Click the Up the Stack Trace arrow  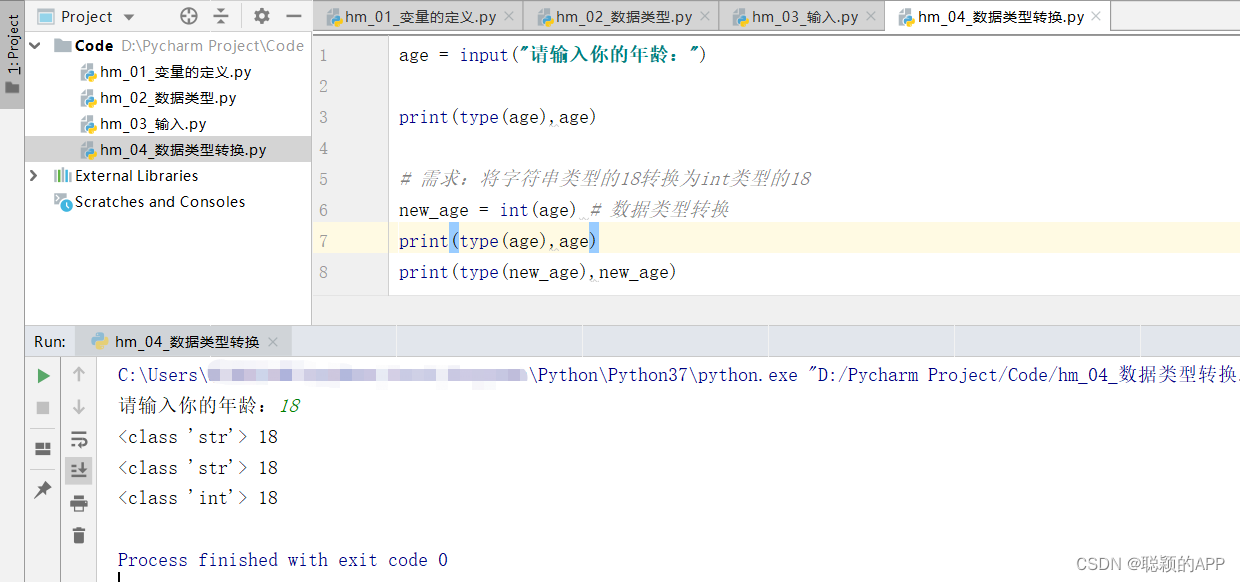(79, 376)
